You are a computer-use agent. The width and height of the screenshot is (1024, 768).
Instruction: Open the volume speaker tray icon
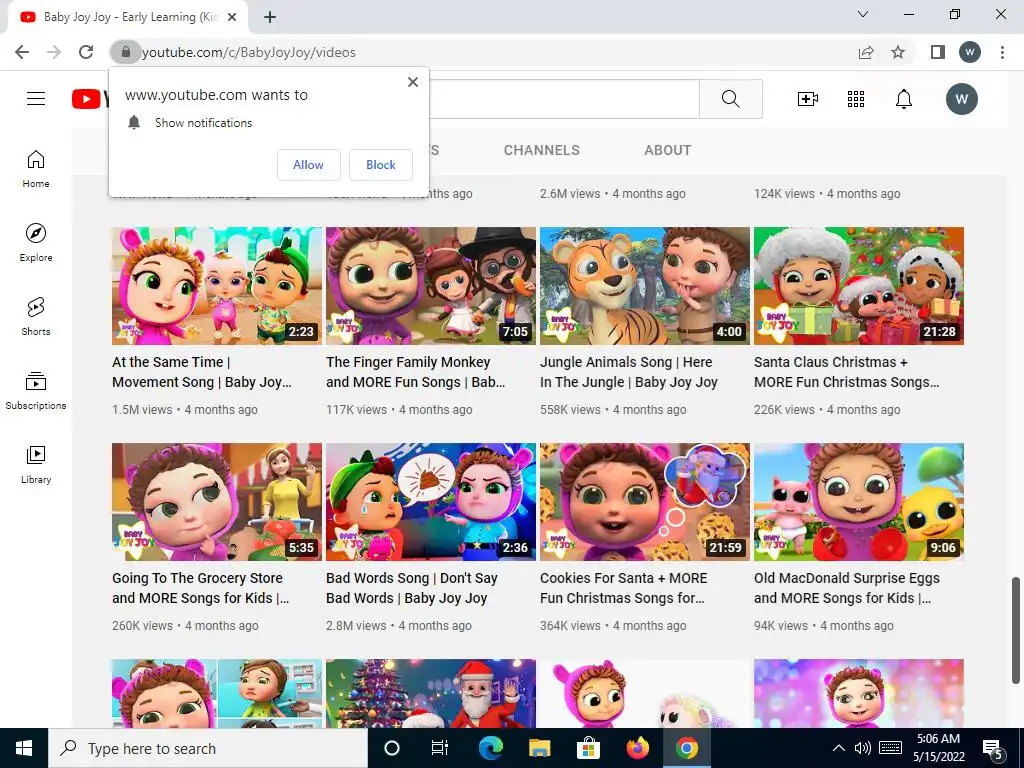[x=863, y=748]
